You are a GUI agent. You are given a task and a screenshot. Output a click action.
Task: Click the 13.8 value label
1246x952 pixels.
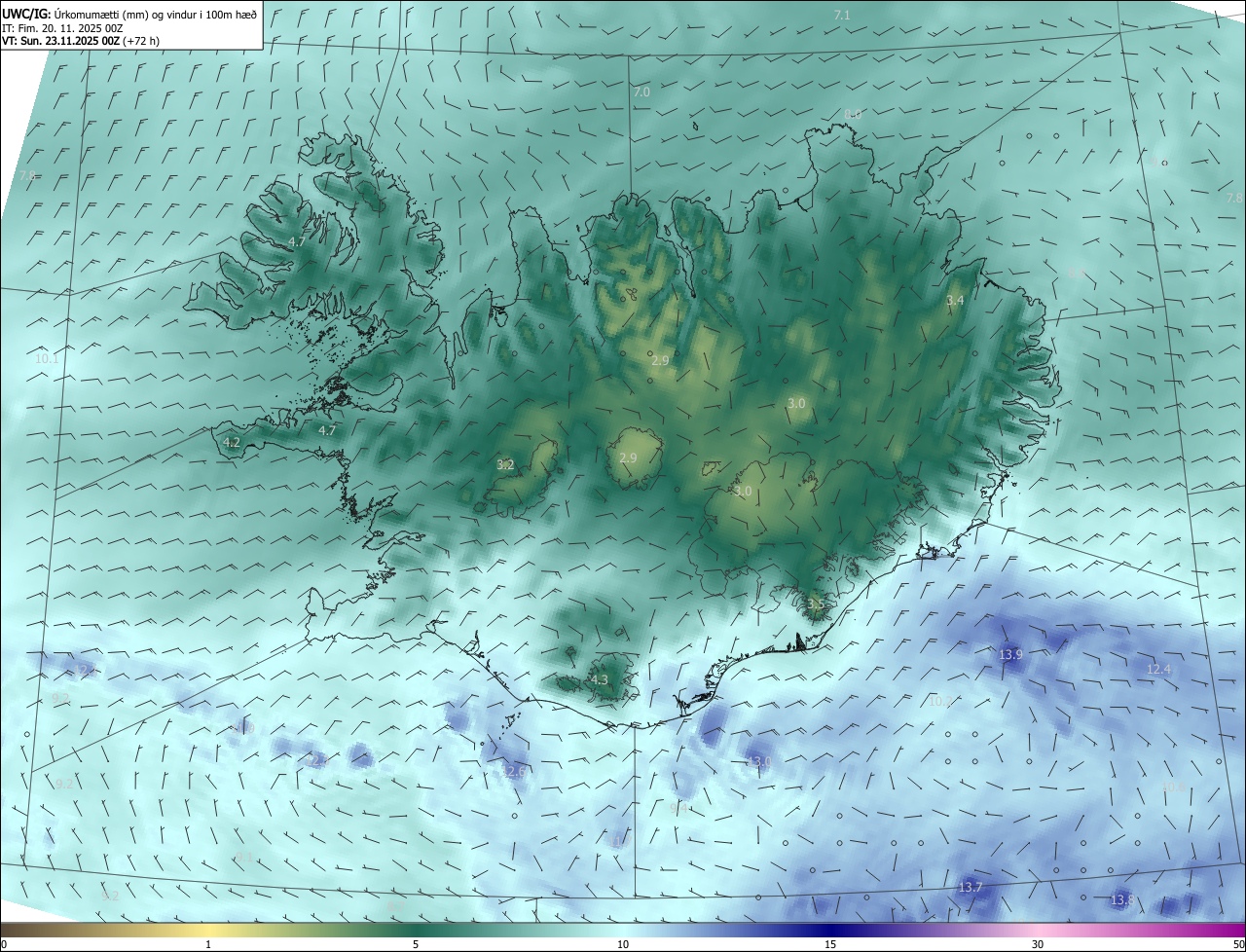[x=1122, y=900]
